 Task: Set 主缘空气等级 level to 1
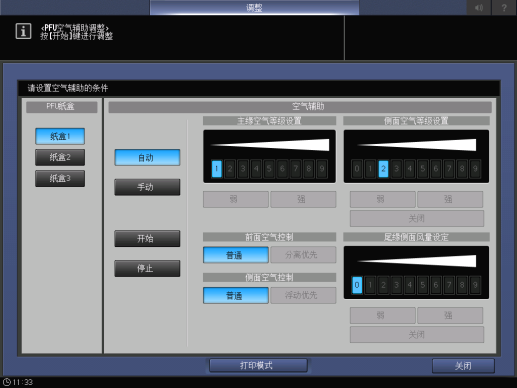217,169
